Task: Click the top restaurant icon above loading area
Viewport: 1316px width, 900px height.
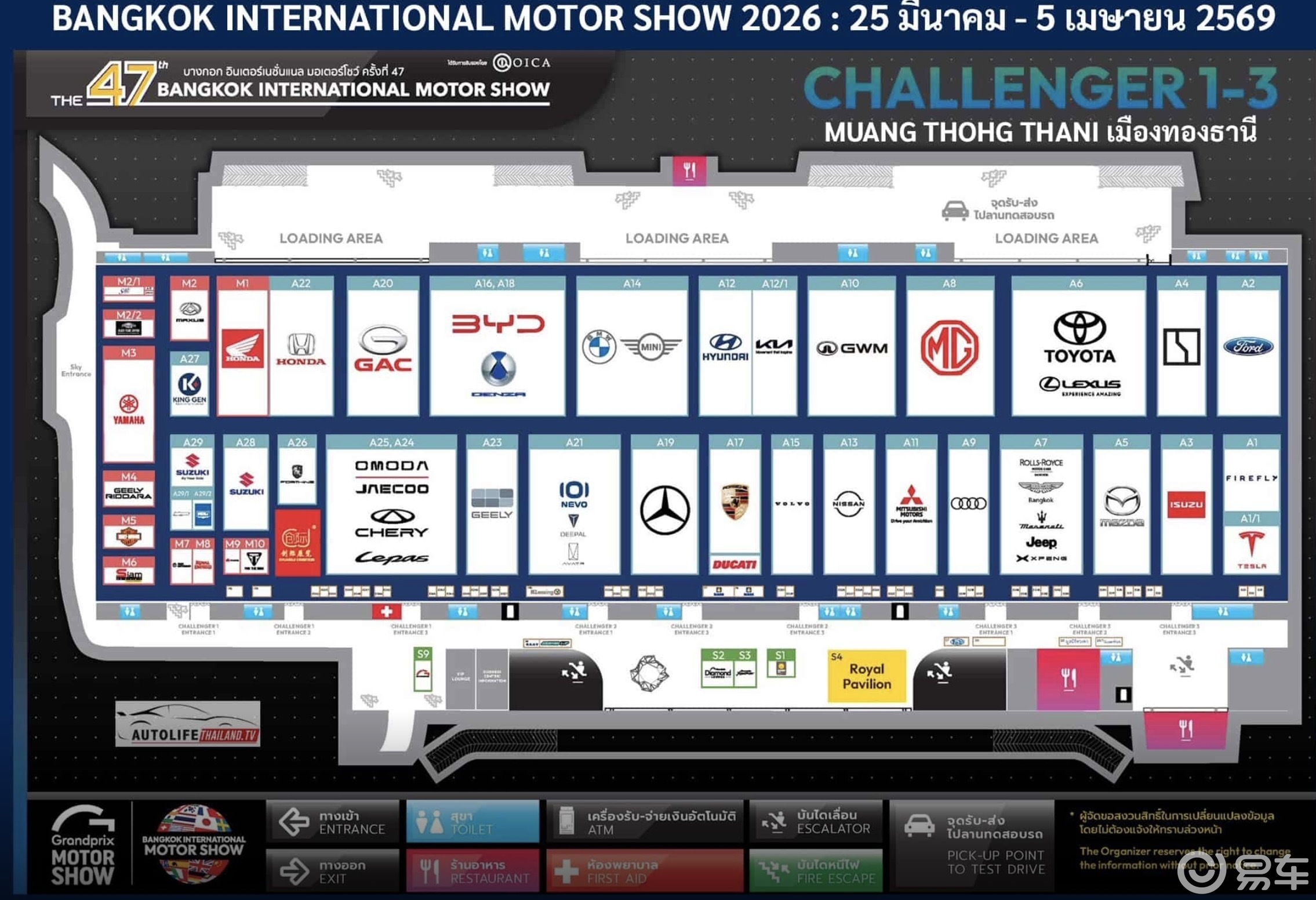Action: 689,170
